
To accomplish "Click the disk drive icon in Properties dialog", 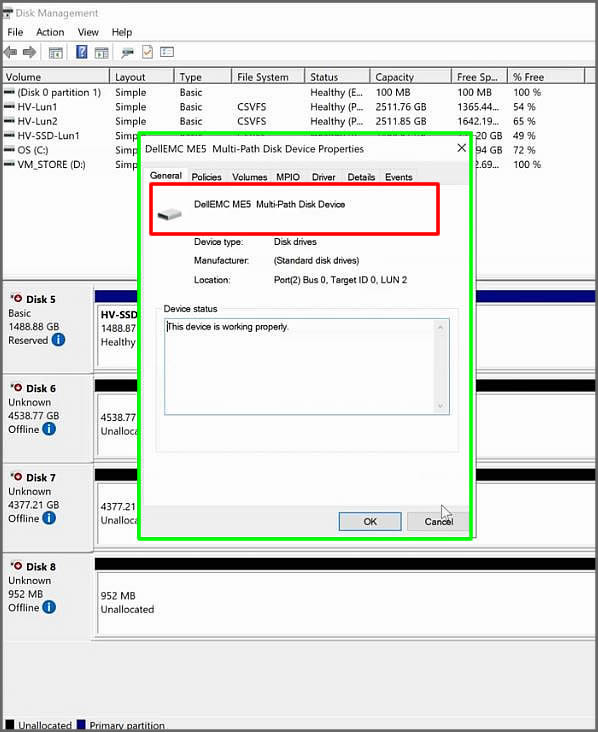I will 169,214.
